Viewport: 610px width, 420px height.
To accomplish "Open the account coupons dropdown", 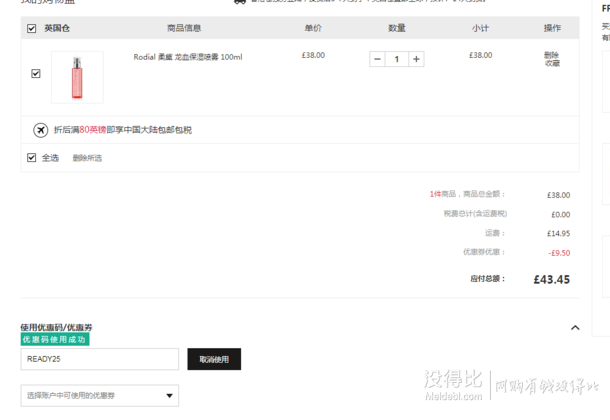I will pyautogui.click(x=100, y=396).
